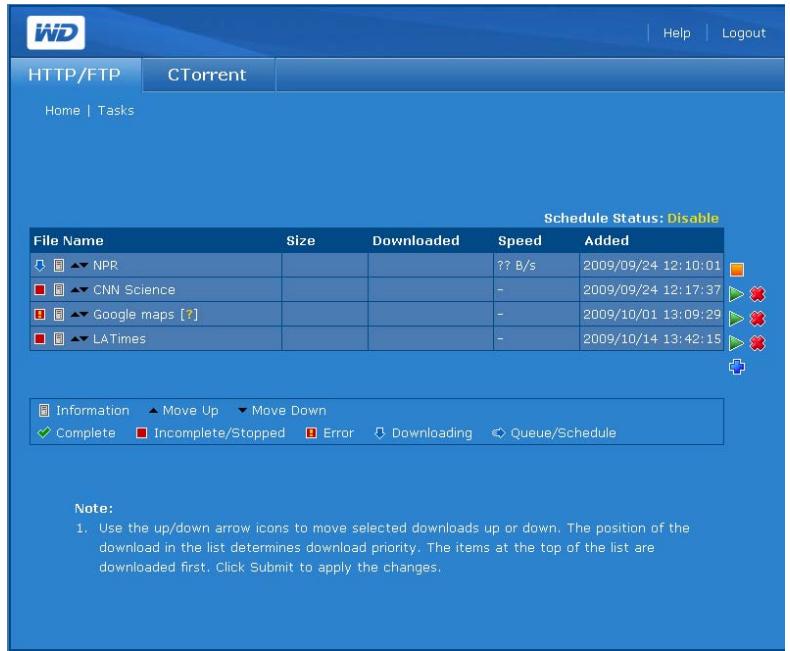
Task: Move the LATimes task up
Action: coord(75,339)
